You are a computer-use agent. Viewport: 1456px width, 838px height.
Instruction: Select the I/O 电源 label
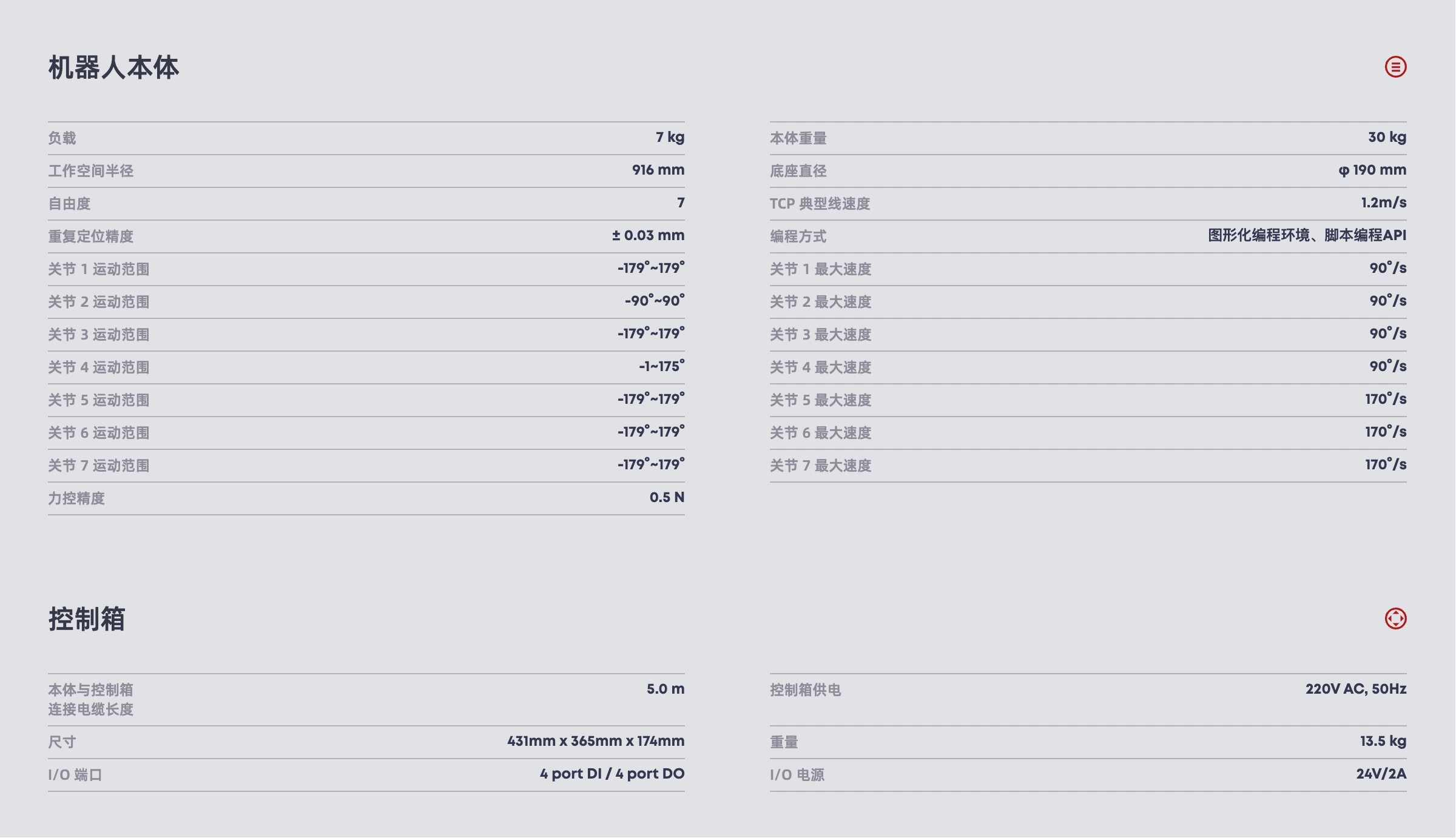797,775
